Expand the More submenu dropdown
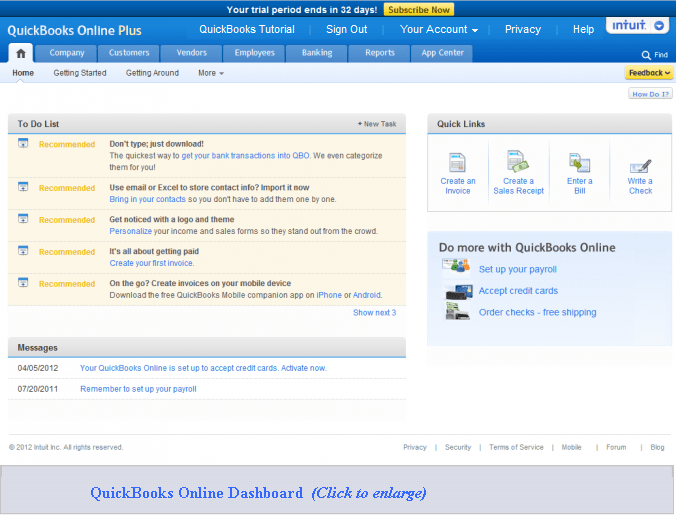Image resolution: width=676 pixels, height=516 pixels. click(211, 73)
